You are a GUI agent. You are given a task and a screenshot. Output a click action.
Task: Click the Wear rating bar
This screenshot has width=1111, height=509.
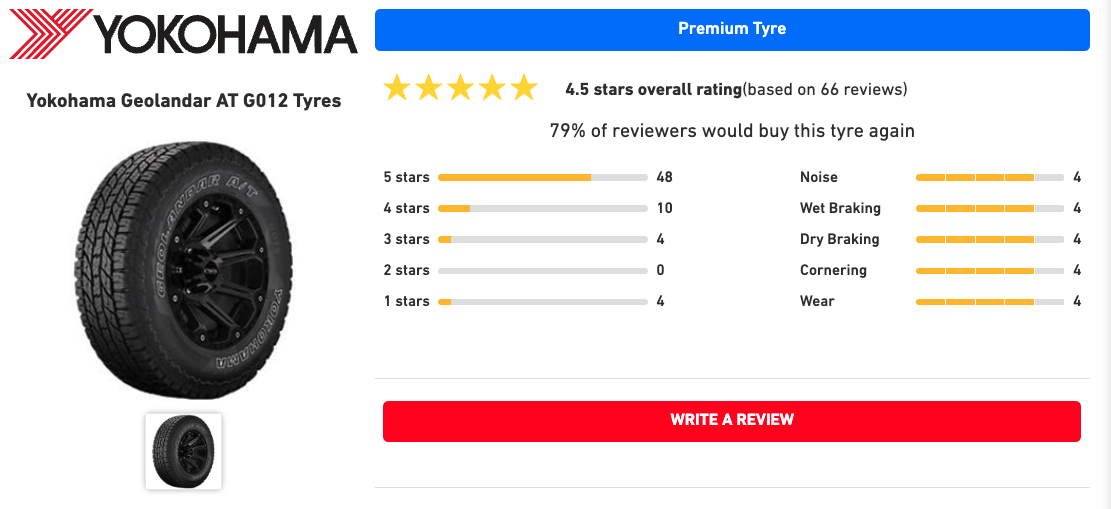990,302
